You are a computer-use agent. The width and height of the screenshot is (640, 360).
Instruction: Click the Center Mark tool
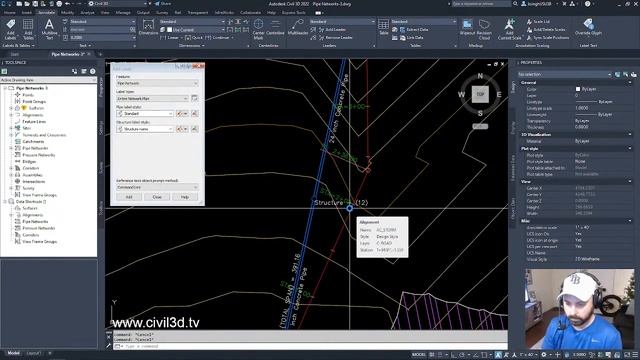(x=258, y=29)
